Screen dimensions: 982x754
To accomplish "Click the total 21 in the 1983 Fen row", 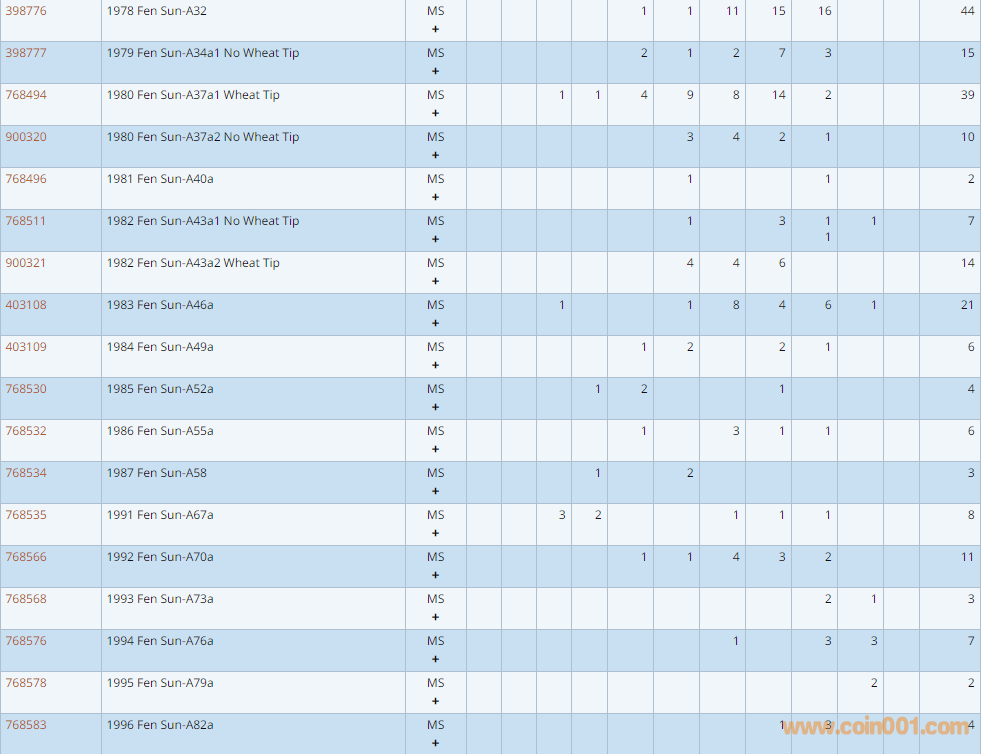I will point(967,305).
